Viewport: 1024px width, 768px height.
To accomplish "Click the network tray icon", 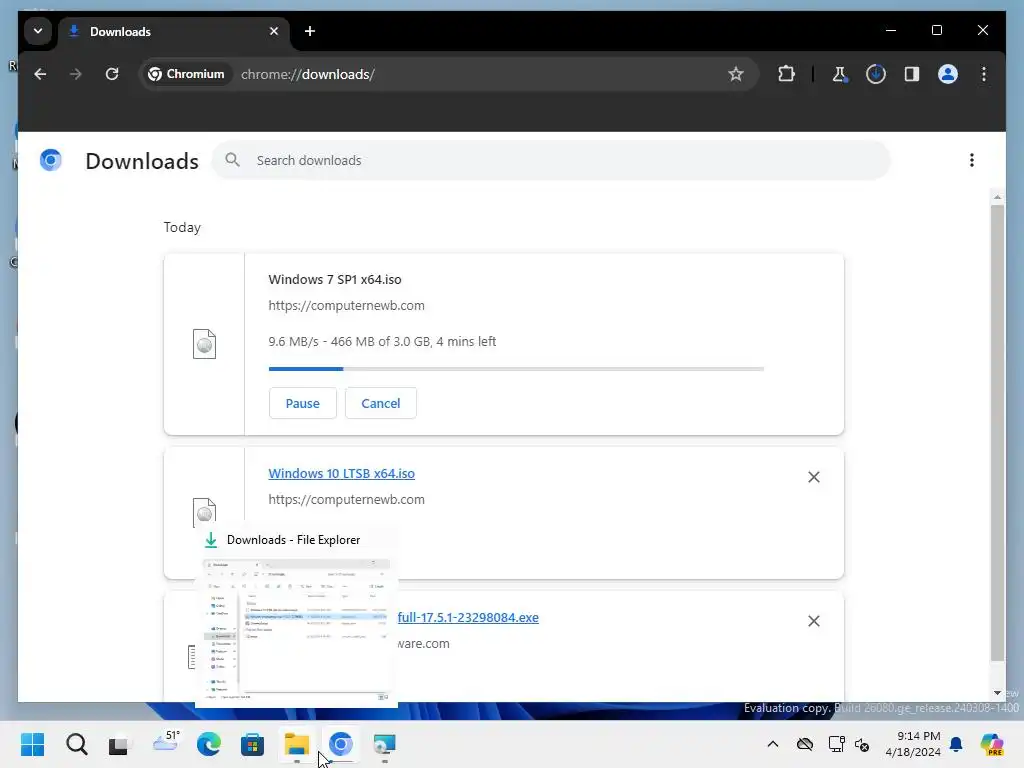I will pyautogui.click(x=836, y=744).
